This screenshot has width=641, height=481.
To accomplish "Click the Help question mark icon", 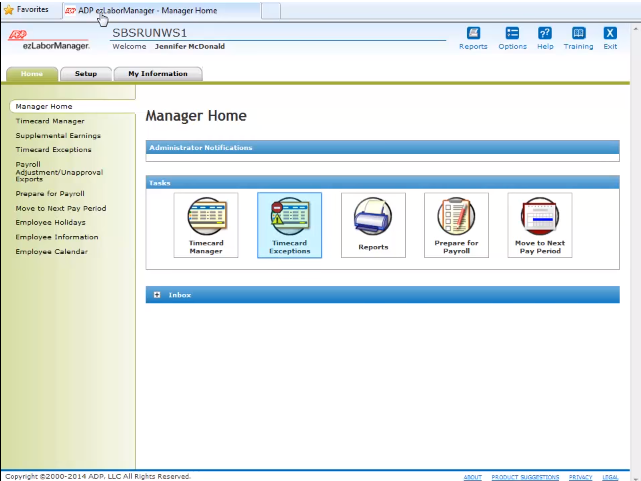I will pyautogui.click(x=545, y=34).
